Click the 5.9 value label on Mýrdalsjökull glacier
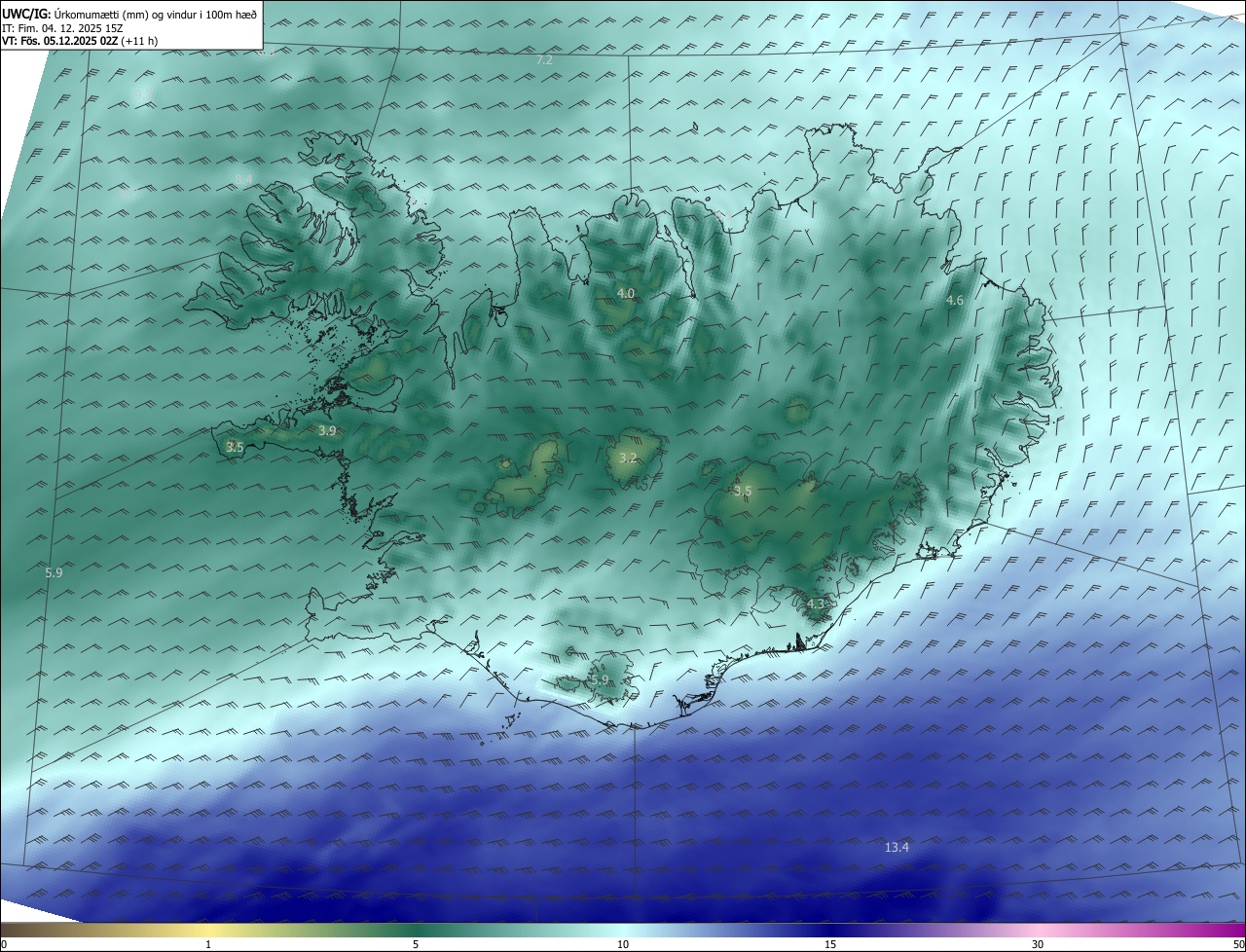The width and height of the screenshot is (1246, 952). click(600, 679)
